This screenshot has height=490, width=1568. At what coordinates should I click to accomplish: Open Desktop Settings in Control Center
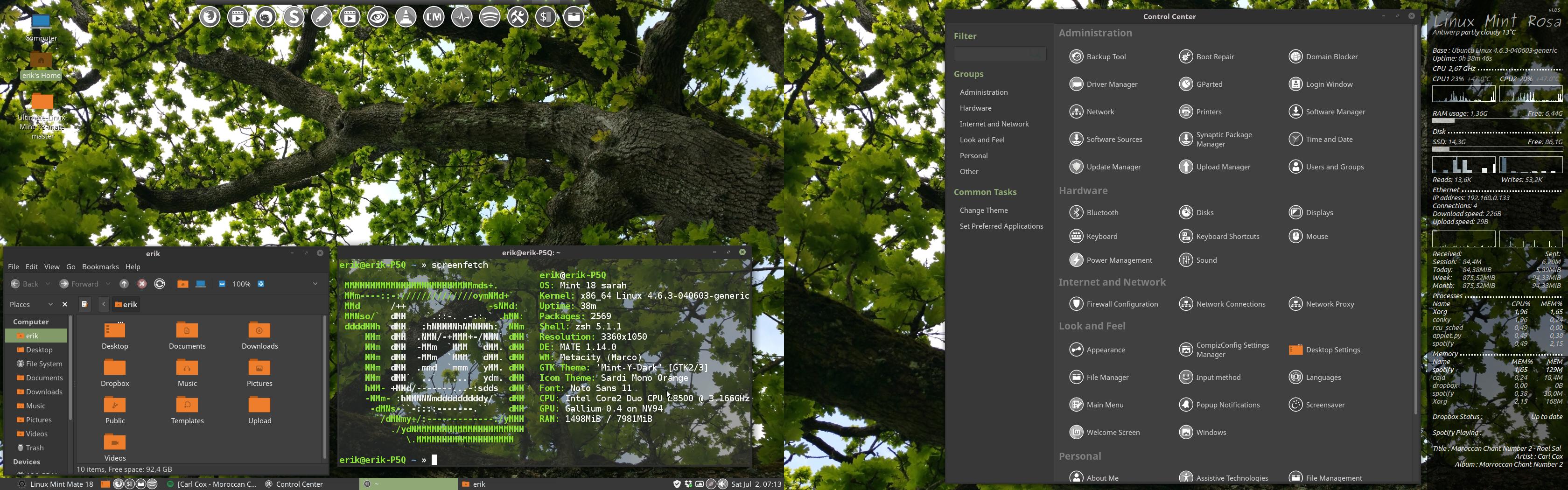(1324, 350)
